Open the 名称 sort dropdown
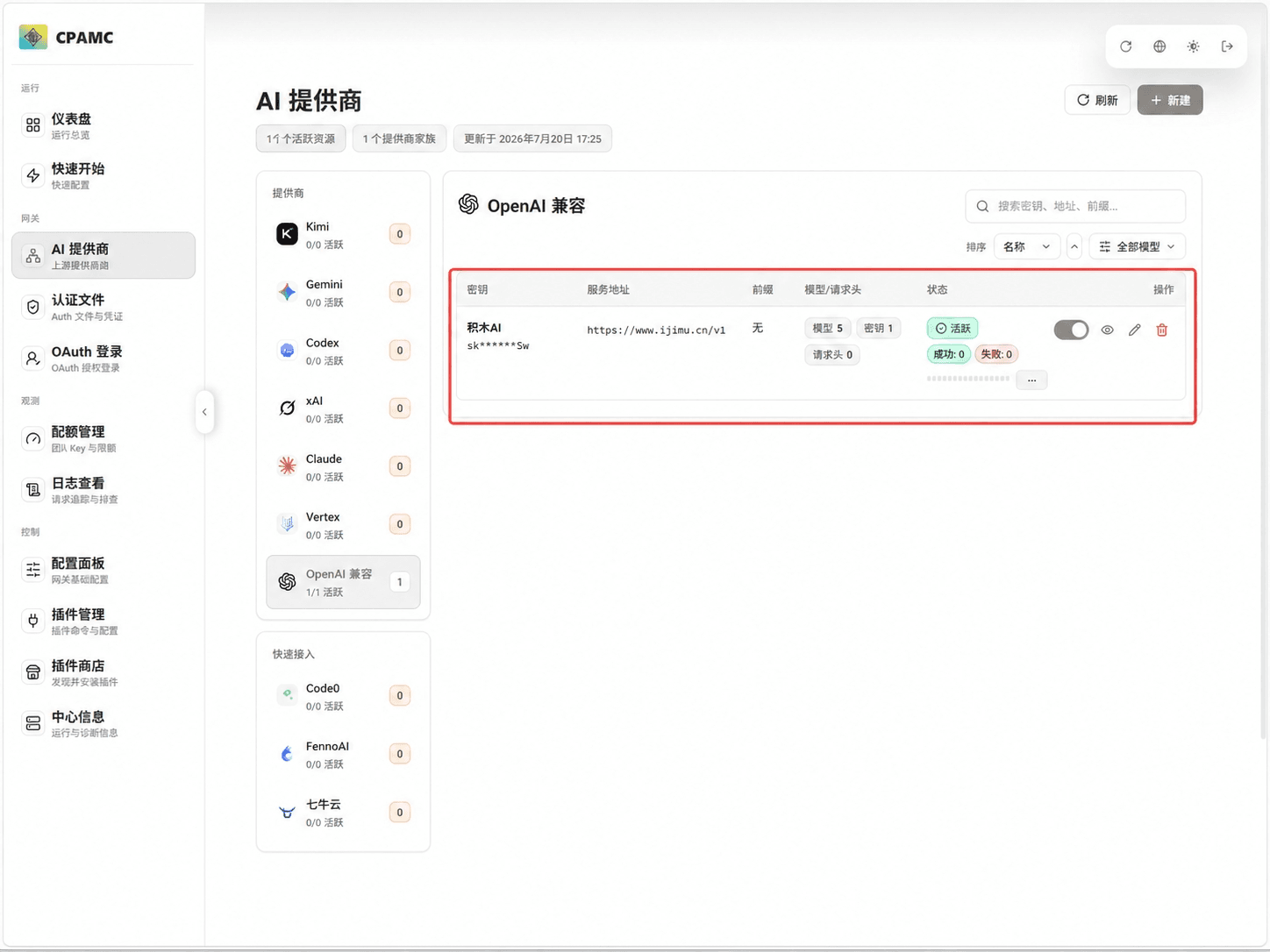Screen dimensions: 1270x952 (x=1027, y=247)
